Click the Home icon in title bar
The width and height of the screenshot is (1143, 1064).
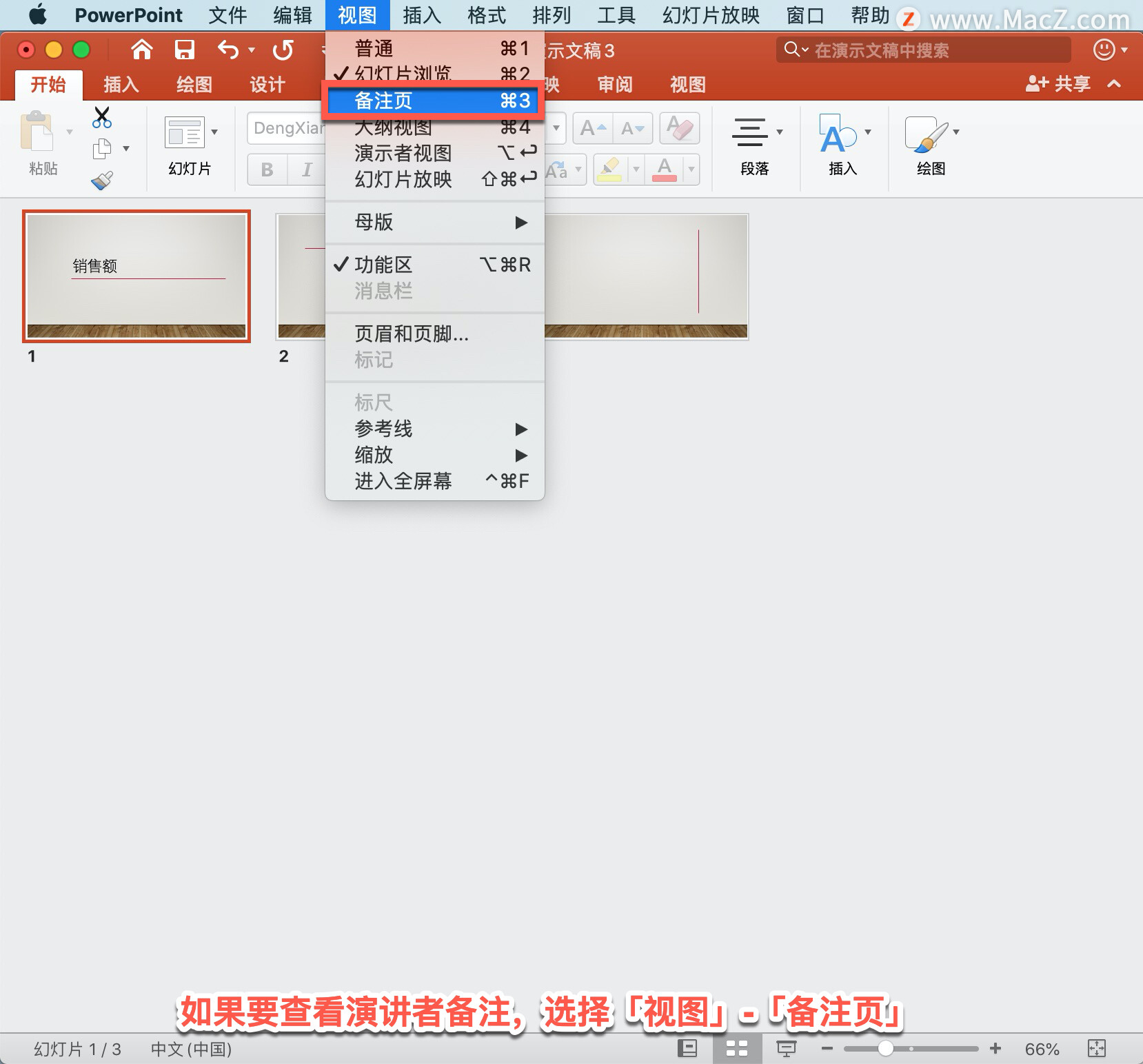[x=142, y=50]
